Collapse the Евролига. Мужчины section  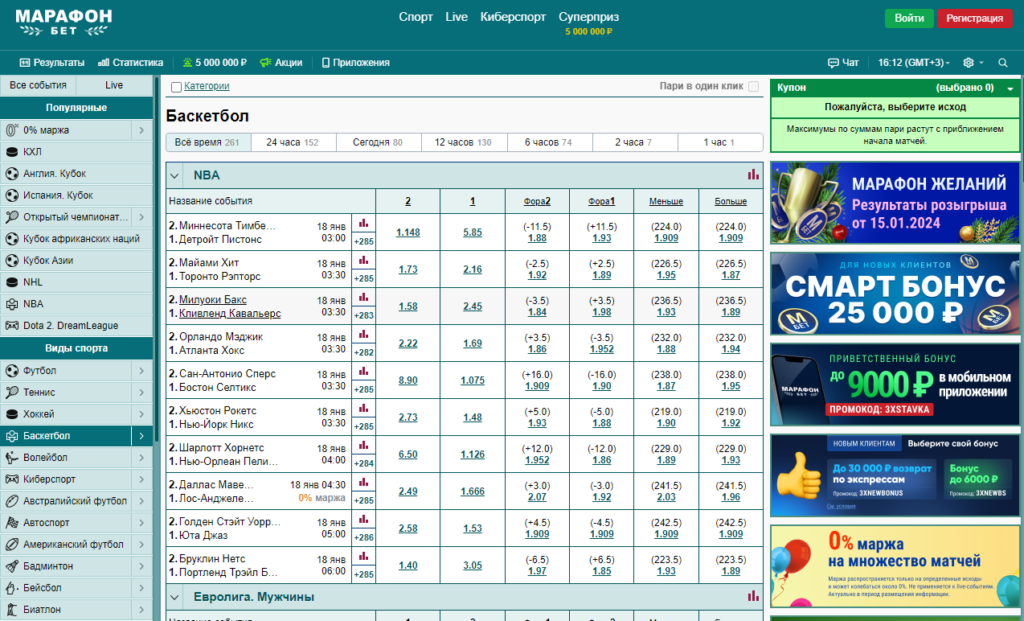[x=174, y=597]
